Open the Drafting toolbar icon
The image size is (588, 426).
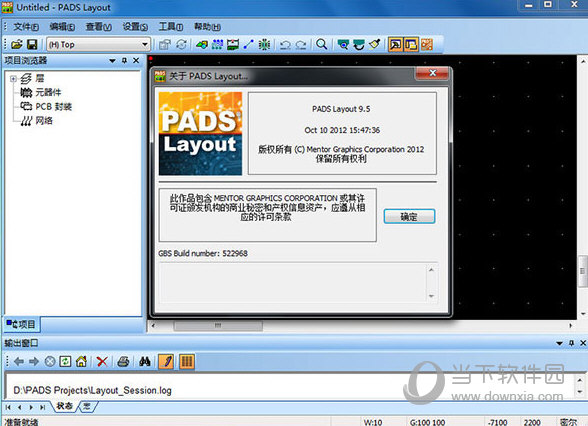click(202, 45)
